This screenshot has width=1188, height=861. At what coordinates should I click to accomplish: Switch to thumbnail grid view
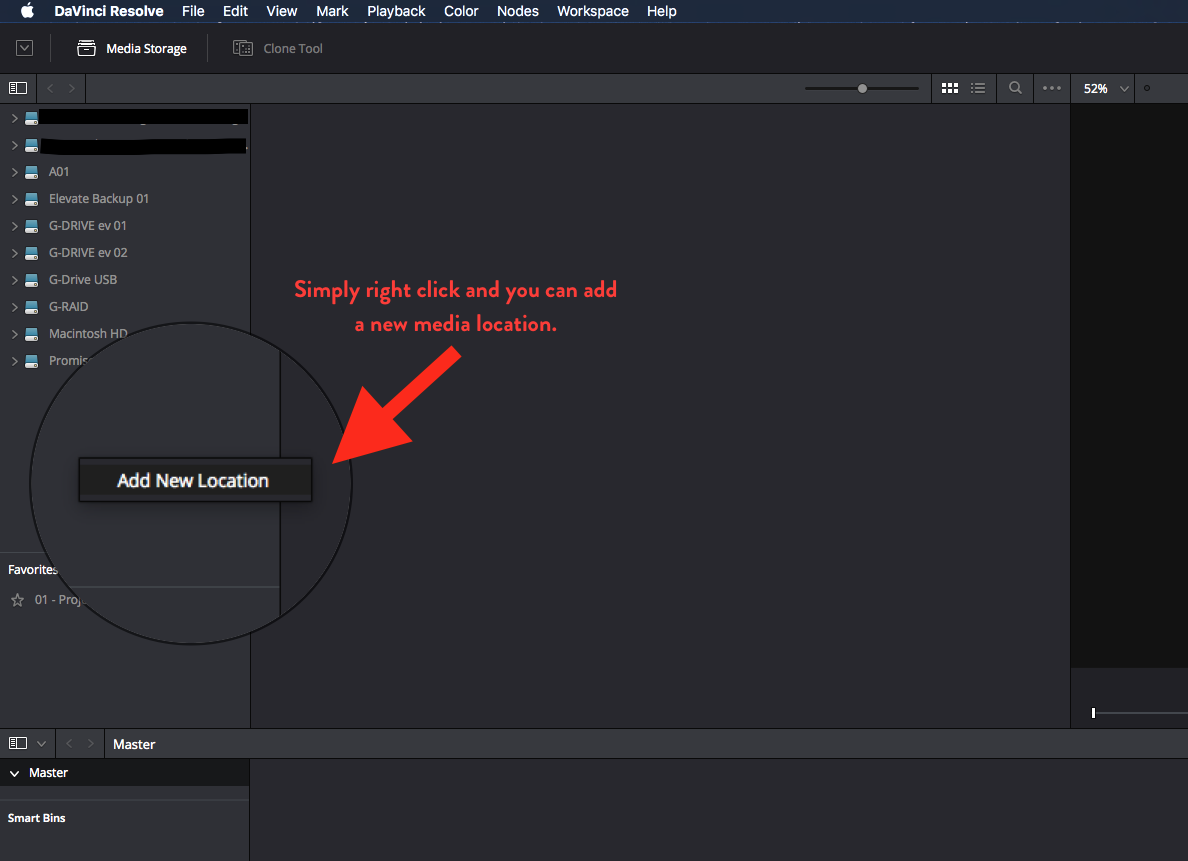(x=949, y=88)
